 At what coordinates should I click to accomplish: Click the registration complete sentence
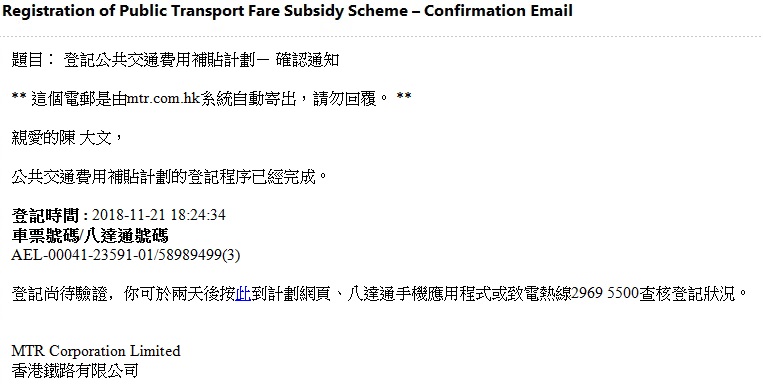170,177
